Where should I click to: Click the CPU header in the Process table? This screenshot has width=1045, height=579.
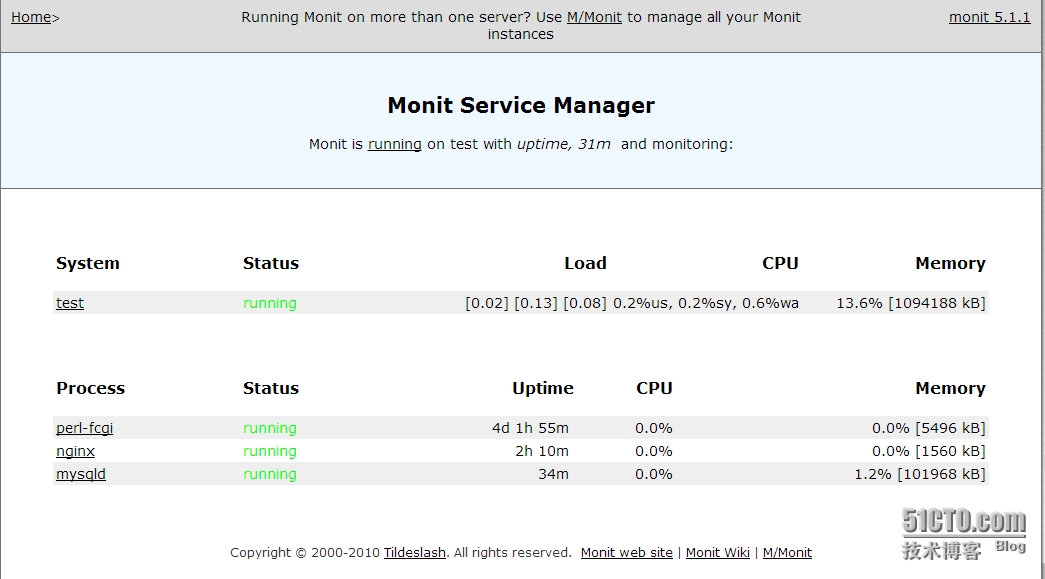[x=654, y=388]
